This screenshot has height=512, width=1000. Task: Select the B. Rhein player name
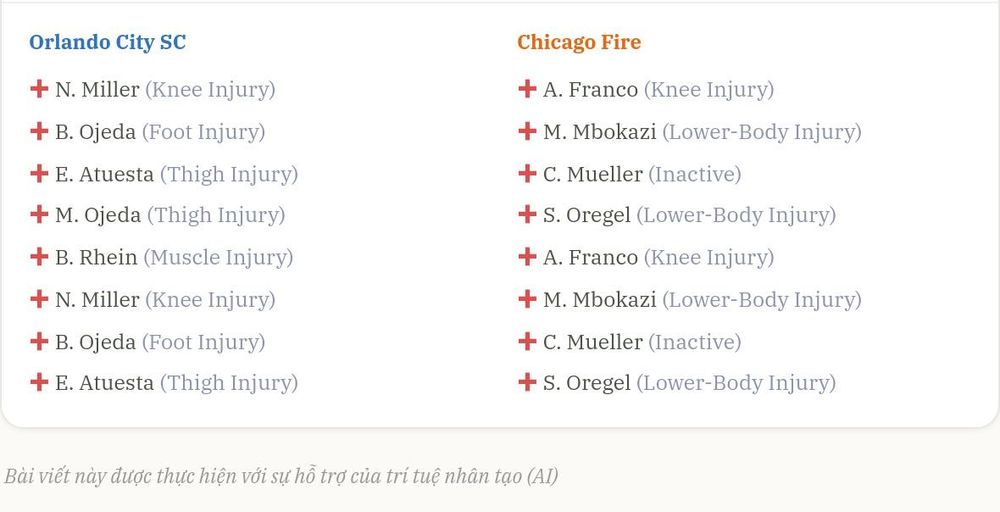(x=96, y=258)
